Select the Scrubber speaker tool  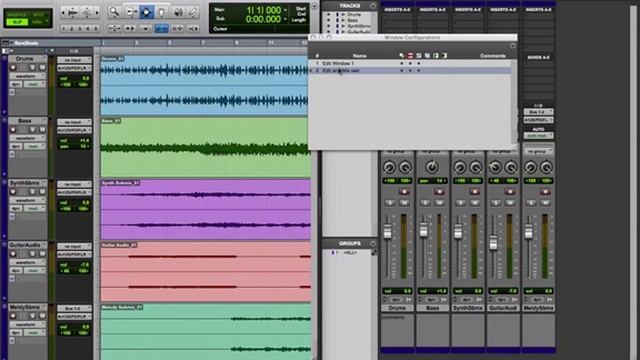click(x=178, y=12)
